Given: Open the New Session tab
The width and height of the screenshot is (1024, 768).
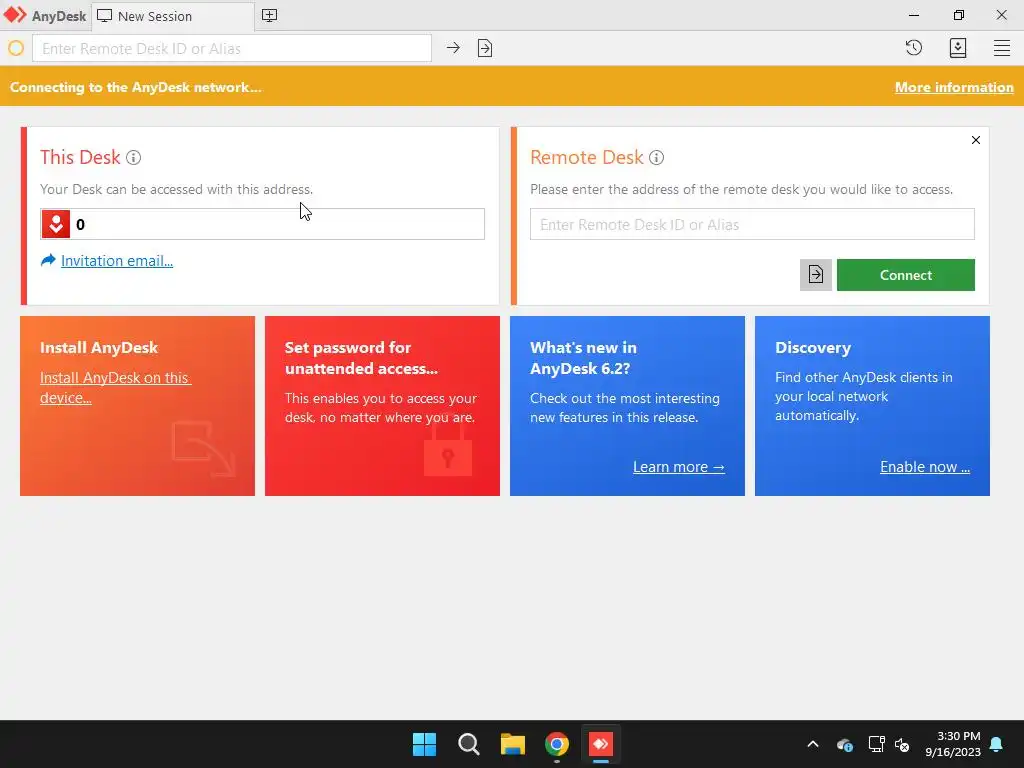Looking at the screenshot, I should coord(173,16).
